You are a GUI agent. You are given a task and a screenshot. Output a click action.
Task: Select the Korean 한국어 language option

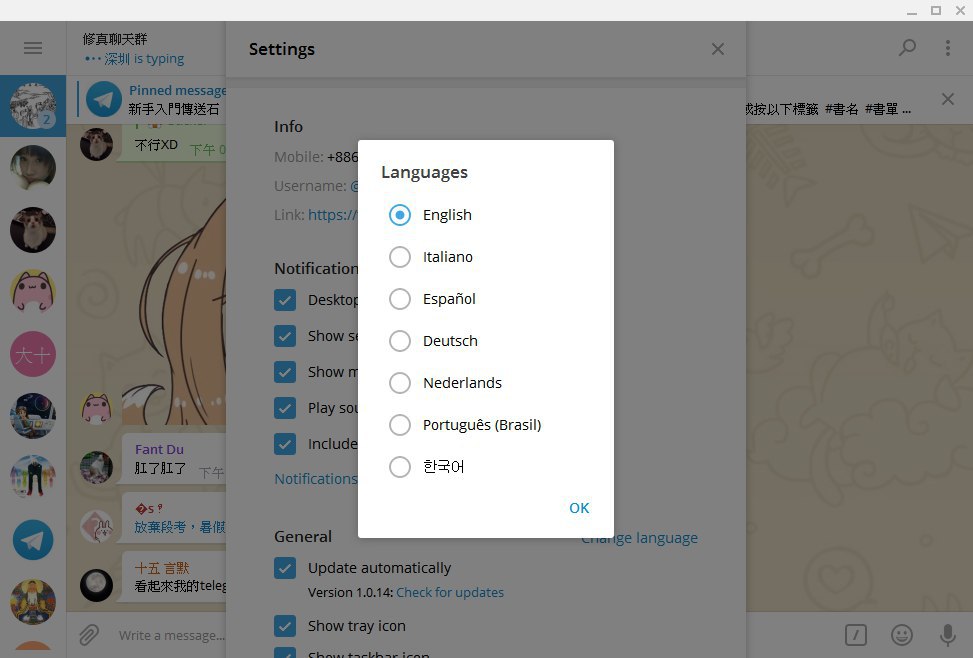[400, 467]
